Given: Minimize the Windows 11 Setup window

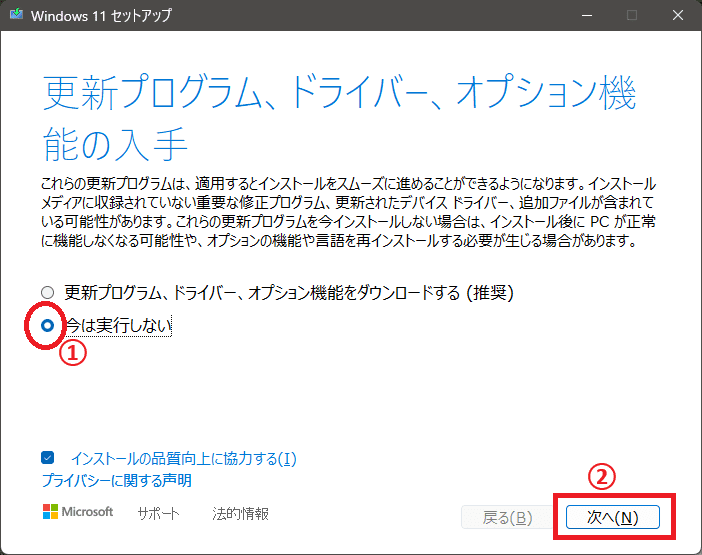Looking at the screenshot, I should tap(586, 16).
